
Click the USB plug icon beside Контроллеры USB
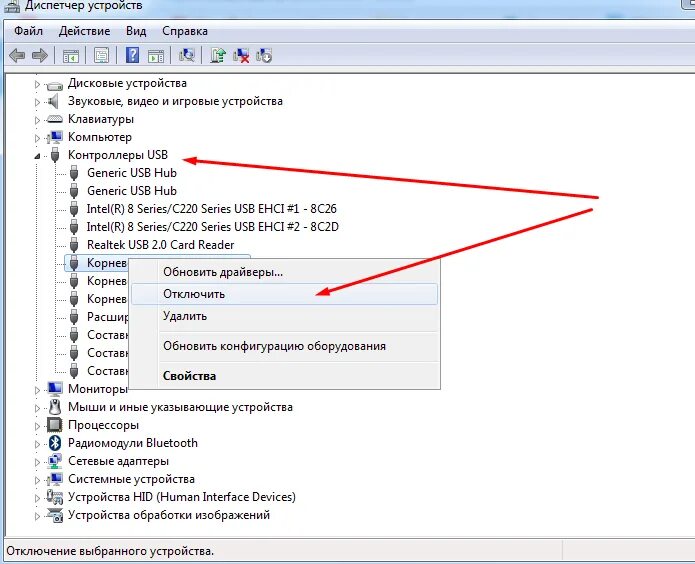pos(55,155)
